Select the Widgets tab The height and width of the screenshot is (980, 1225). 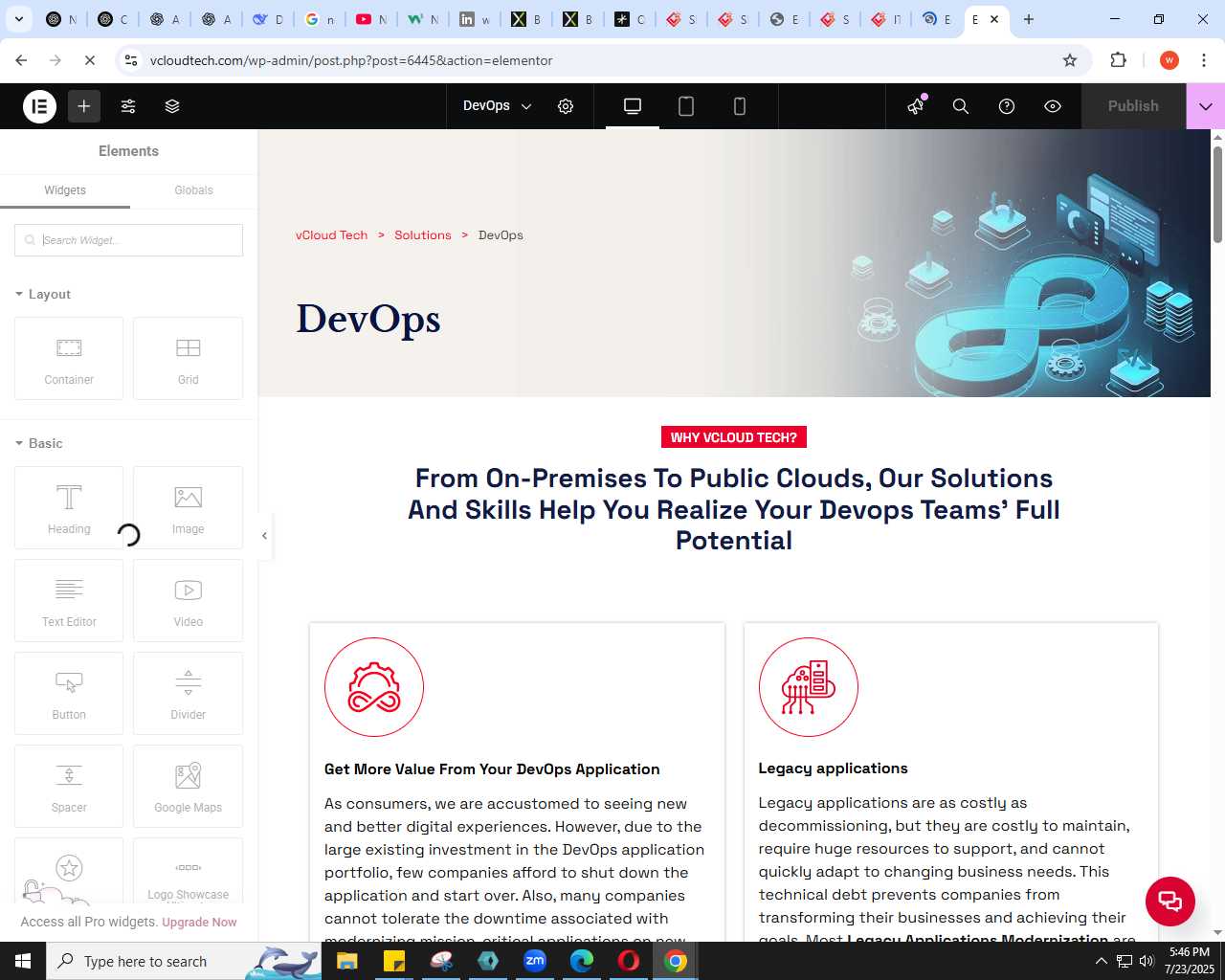(65, 190)
